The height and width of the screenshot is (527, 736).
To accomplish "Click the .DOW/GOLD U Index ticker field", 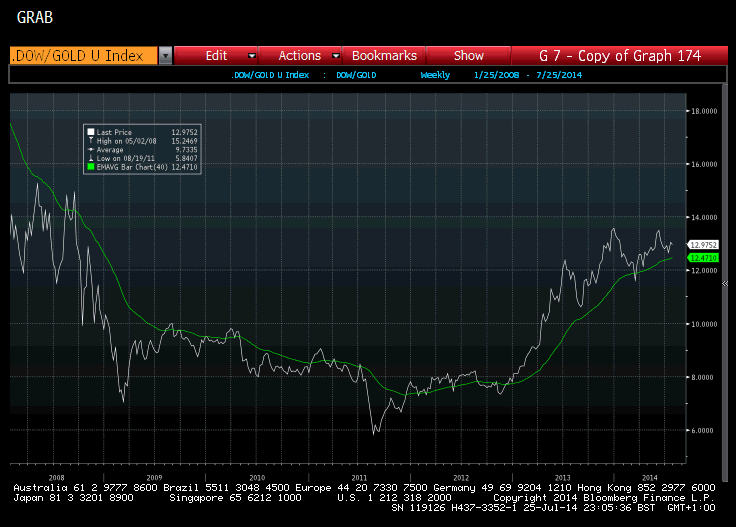I will coord(84,56).
